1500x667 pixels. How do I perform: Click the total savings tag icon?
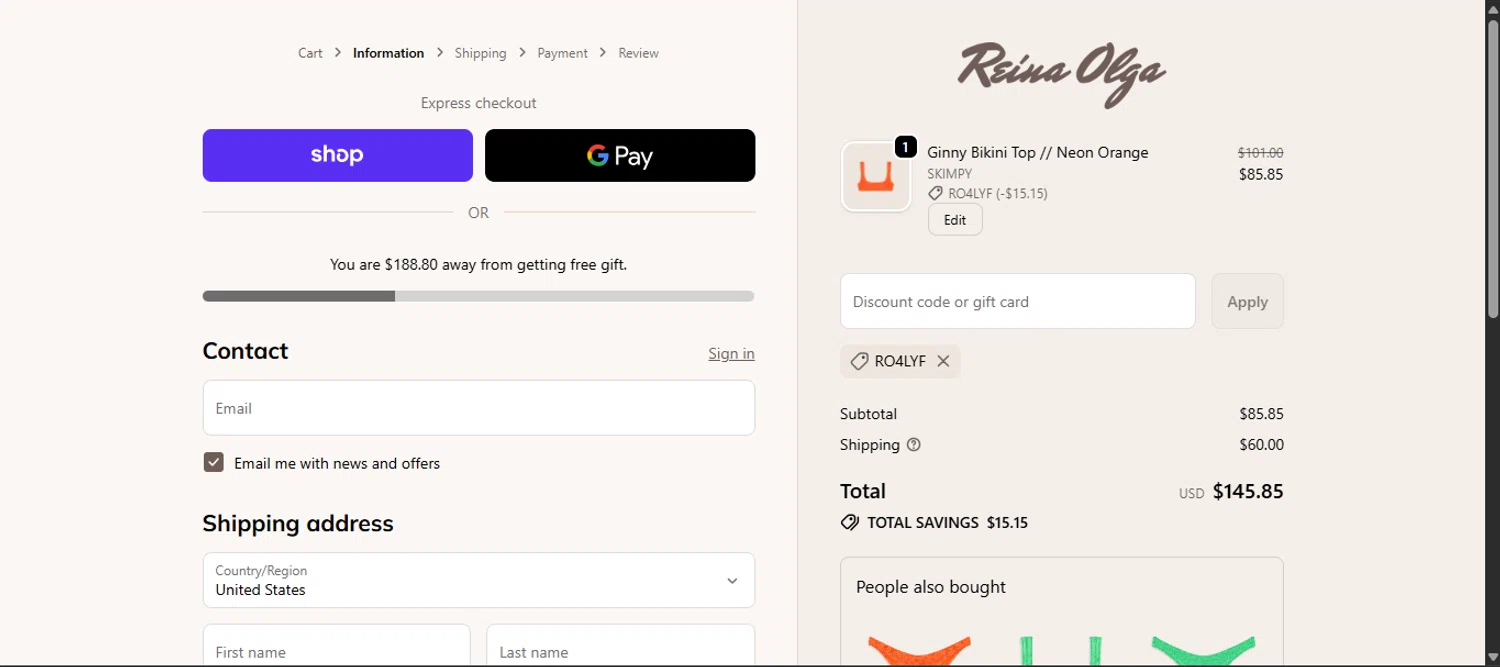[850, 522]
